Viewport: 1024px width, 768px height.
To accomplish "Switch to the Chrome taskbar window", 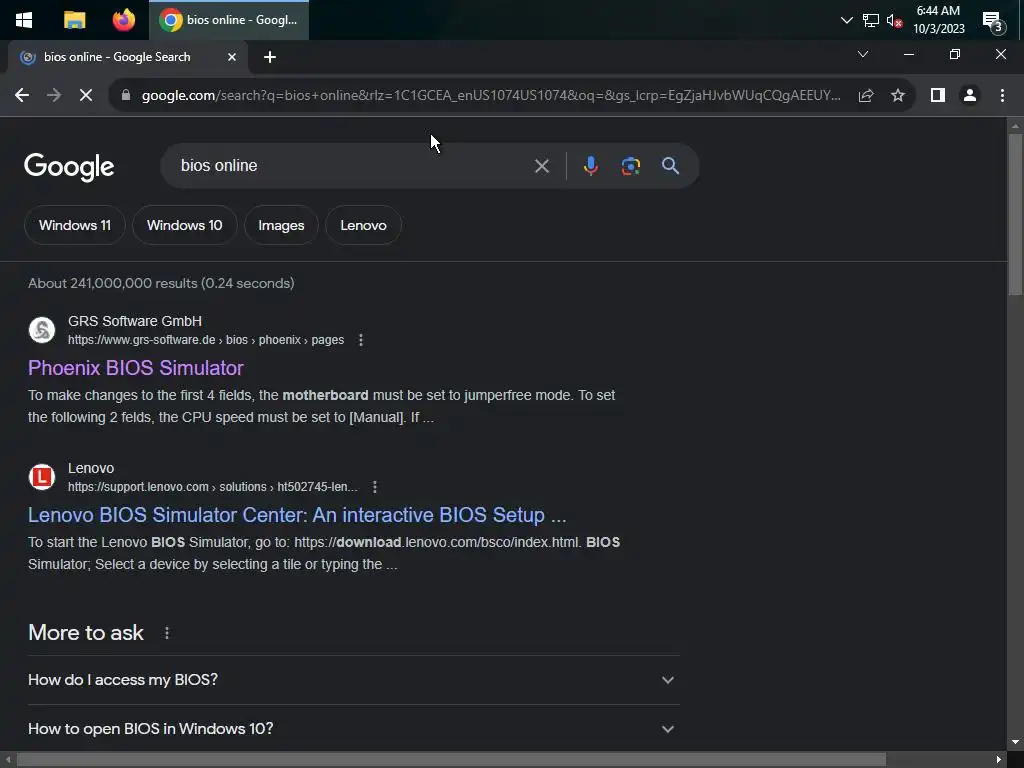I will 229,20.
